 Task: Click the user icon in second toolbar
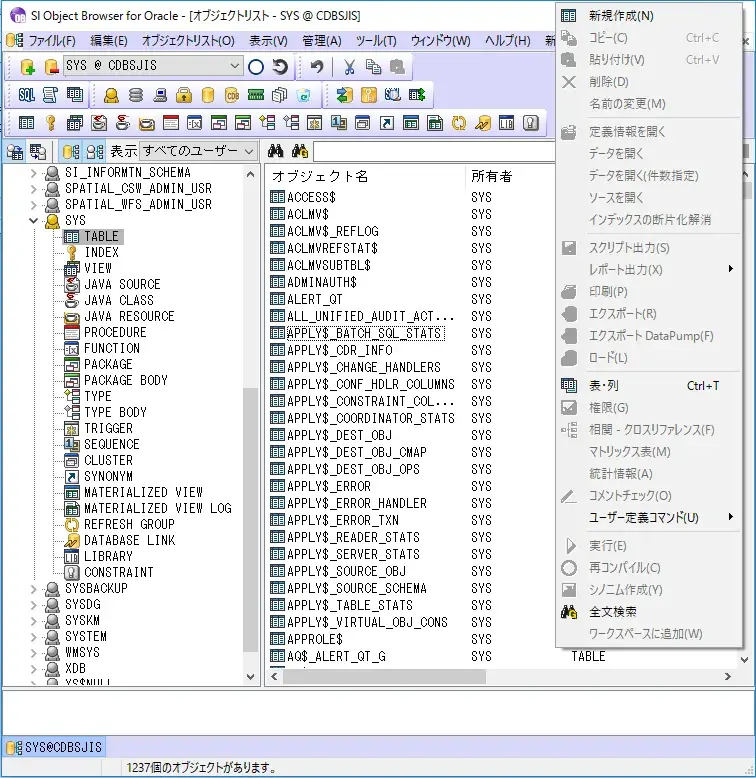pyautogui.click(x=112, y=95)
